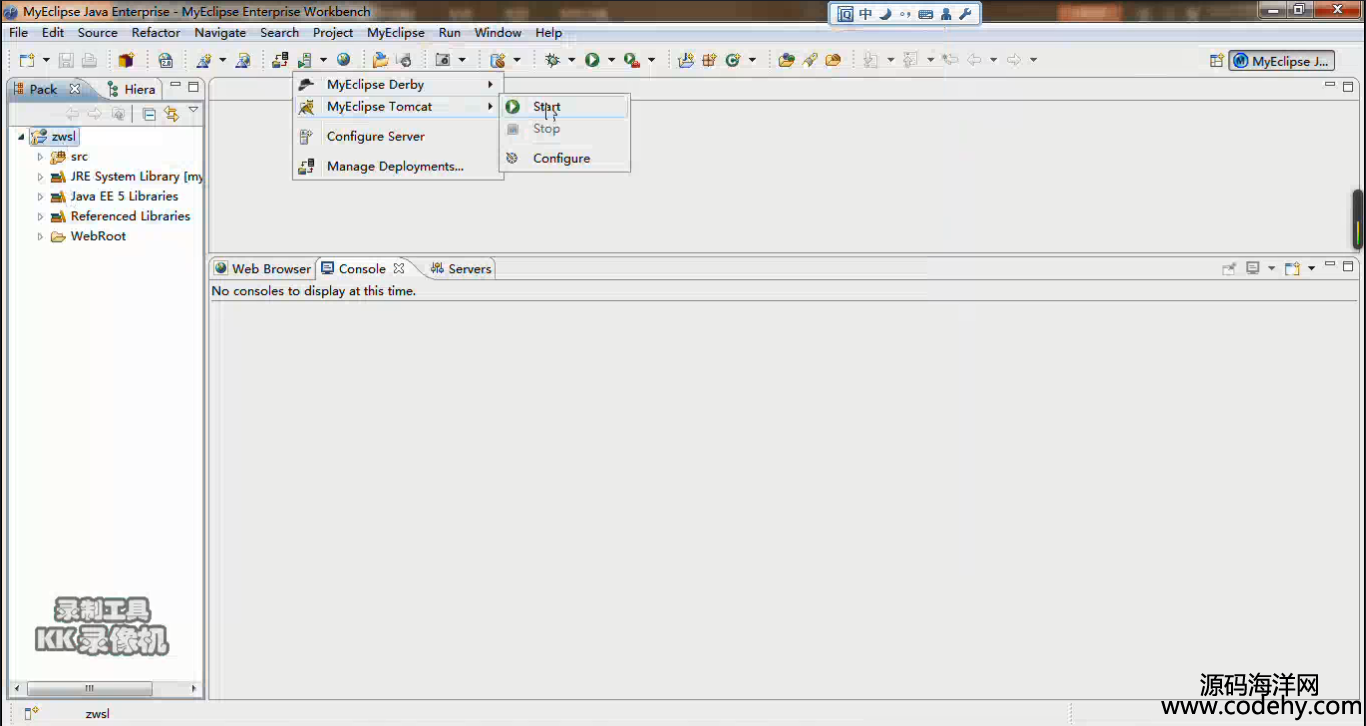Viewport: 1366px width, 726px height.
Task: Click the Save disk toolbar icon
Action: pos(66,60)
